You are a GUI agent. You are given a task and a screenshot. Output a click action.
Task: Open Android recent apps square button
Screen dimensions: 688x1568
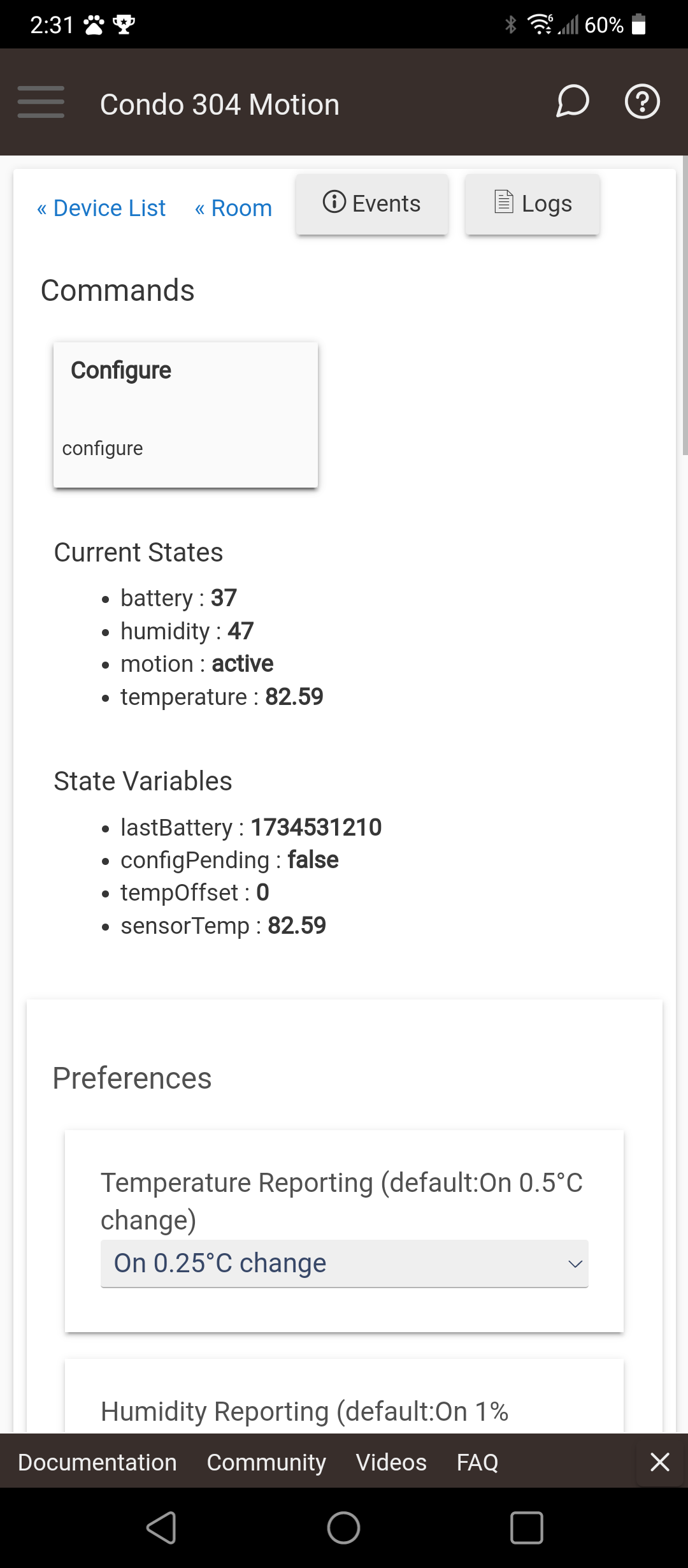click(x=526, y=1528)
